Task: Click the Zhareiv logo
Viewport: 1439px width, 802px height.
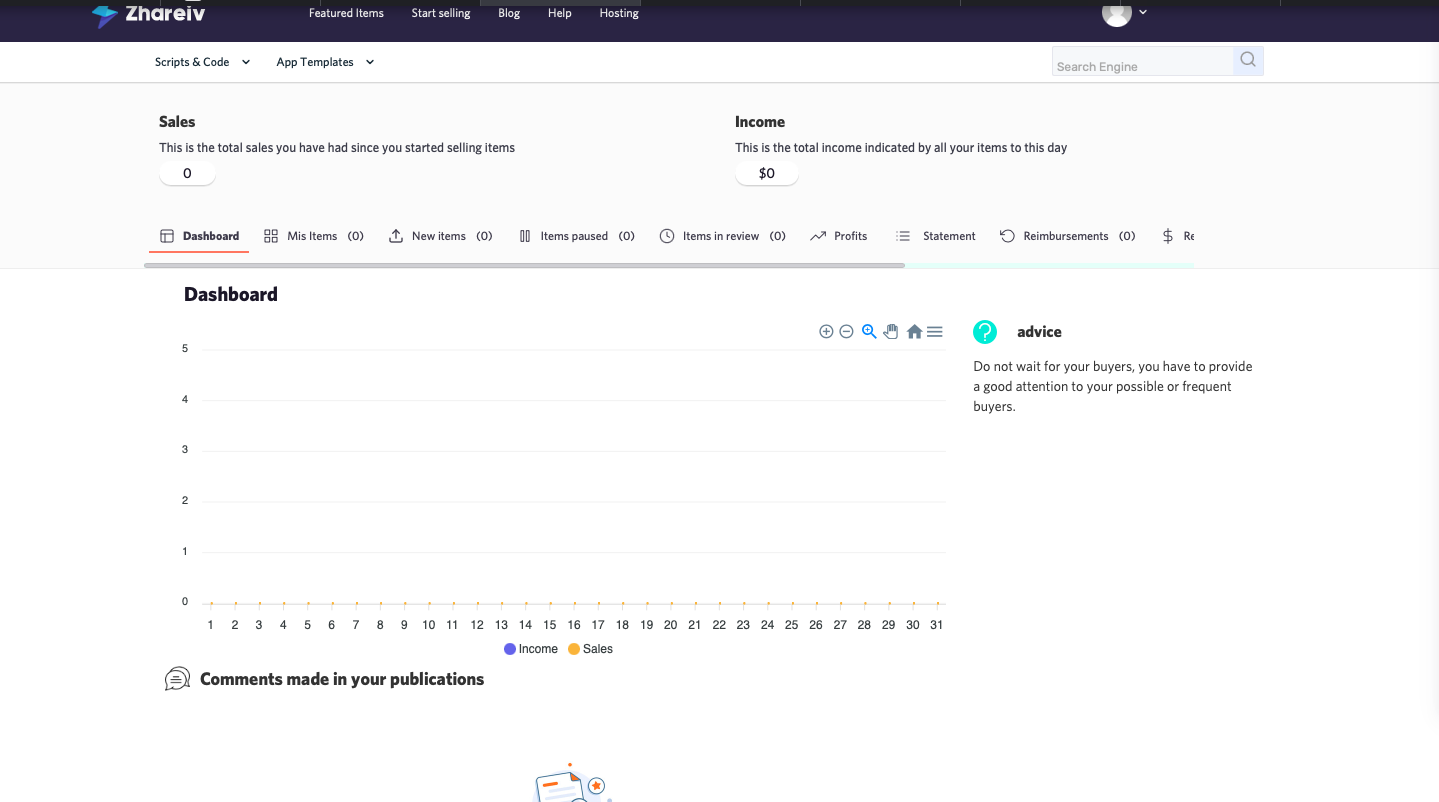Action: point(148,14)
